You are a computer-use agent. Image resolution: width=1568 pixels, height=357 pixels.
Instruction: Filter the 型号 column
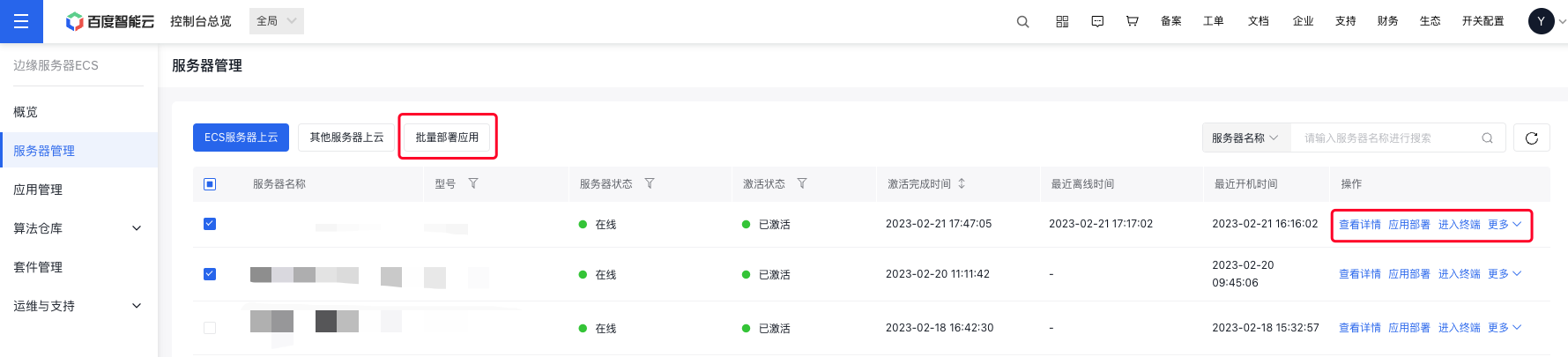pos(473,183)
